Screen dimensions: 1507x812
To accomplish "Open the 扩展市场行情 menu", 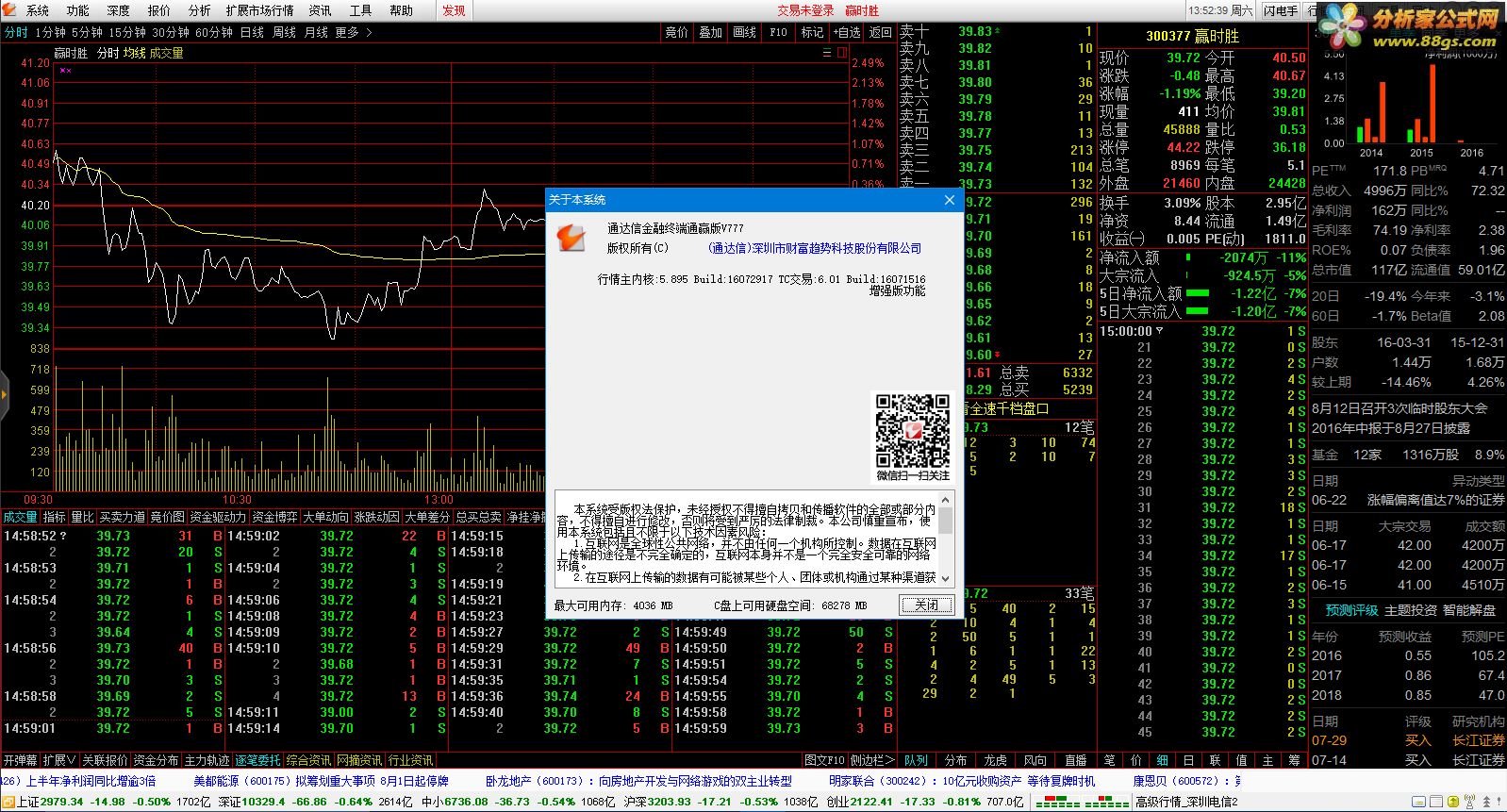I will (259, 10).
